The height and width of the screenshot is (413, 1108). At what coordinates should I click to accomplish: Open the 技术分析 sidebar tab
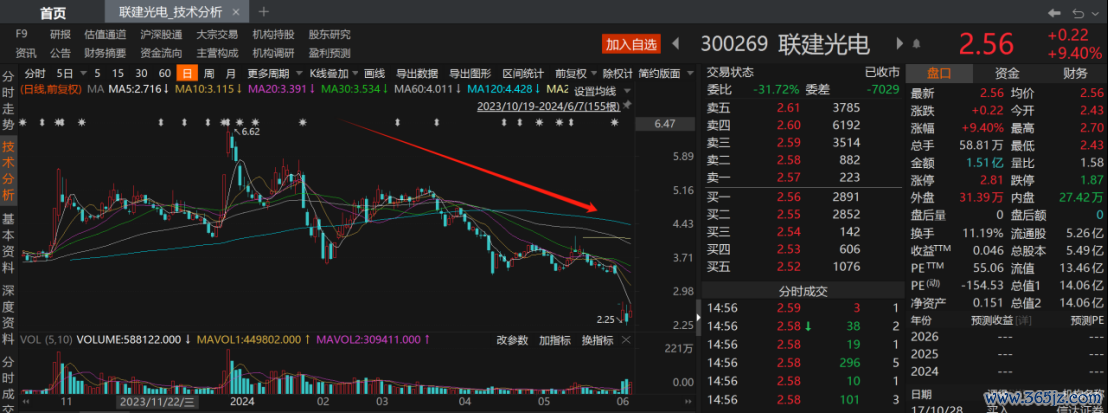pyautogui.click(x=8, y=164)
